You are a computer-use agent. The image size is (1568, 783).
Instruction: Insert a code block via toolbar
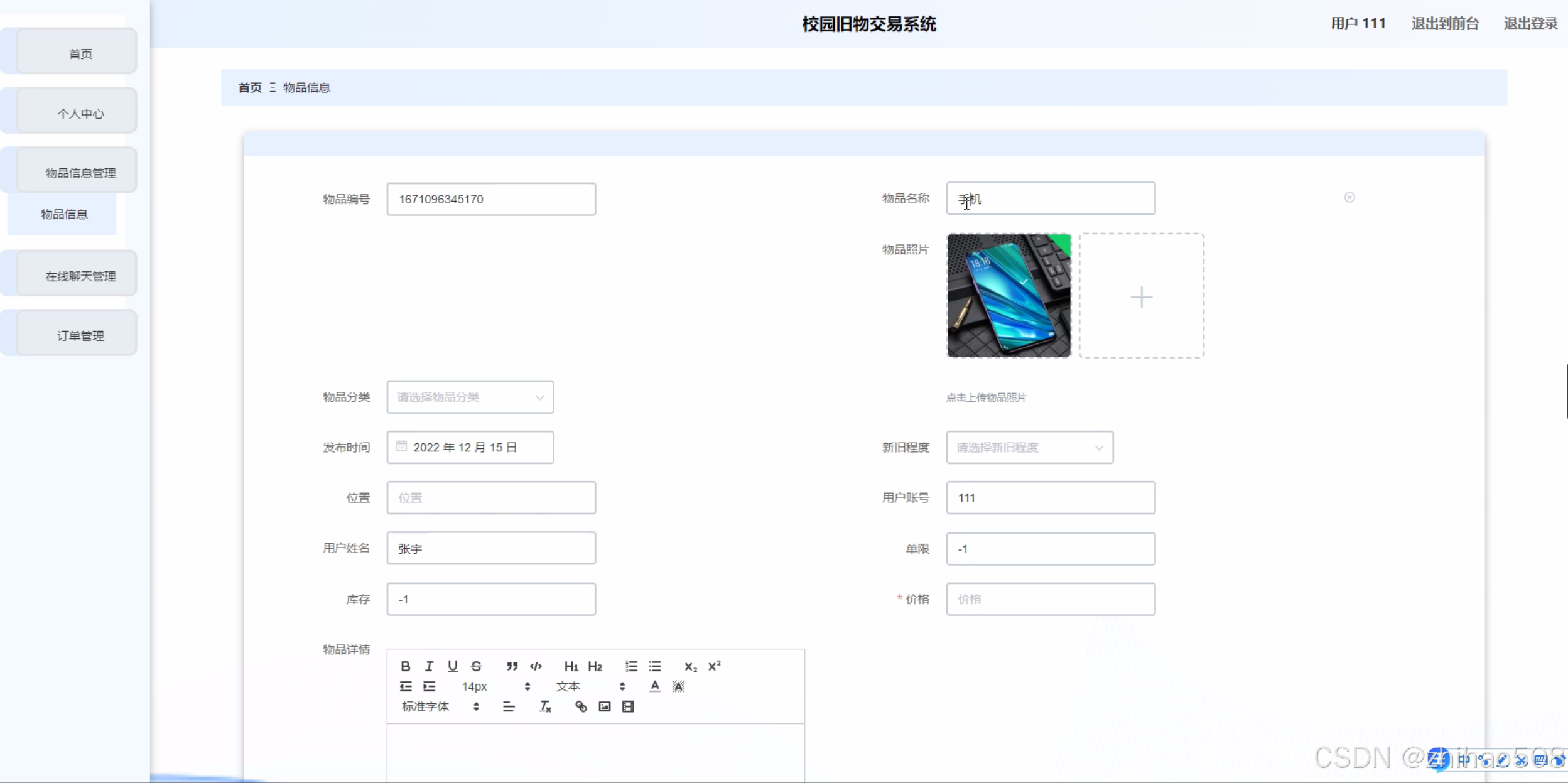pyautogui.click(x=536, y=666)
